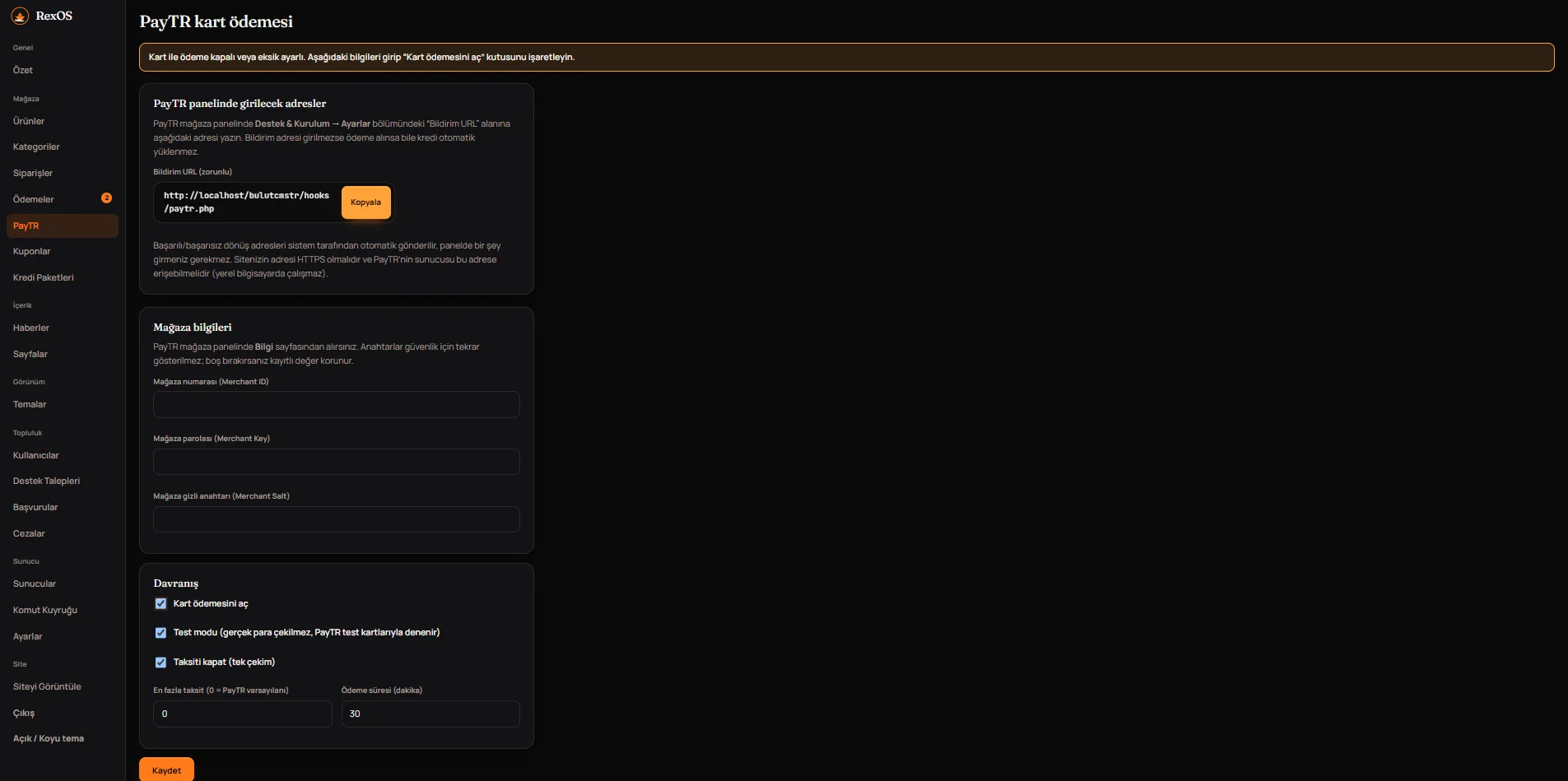The height and width of the screenshot is (781, 1568).
Task: Copy the Bildirim URL with Kopyala
Action: (365, 202)
